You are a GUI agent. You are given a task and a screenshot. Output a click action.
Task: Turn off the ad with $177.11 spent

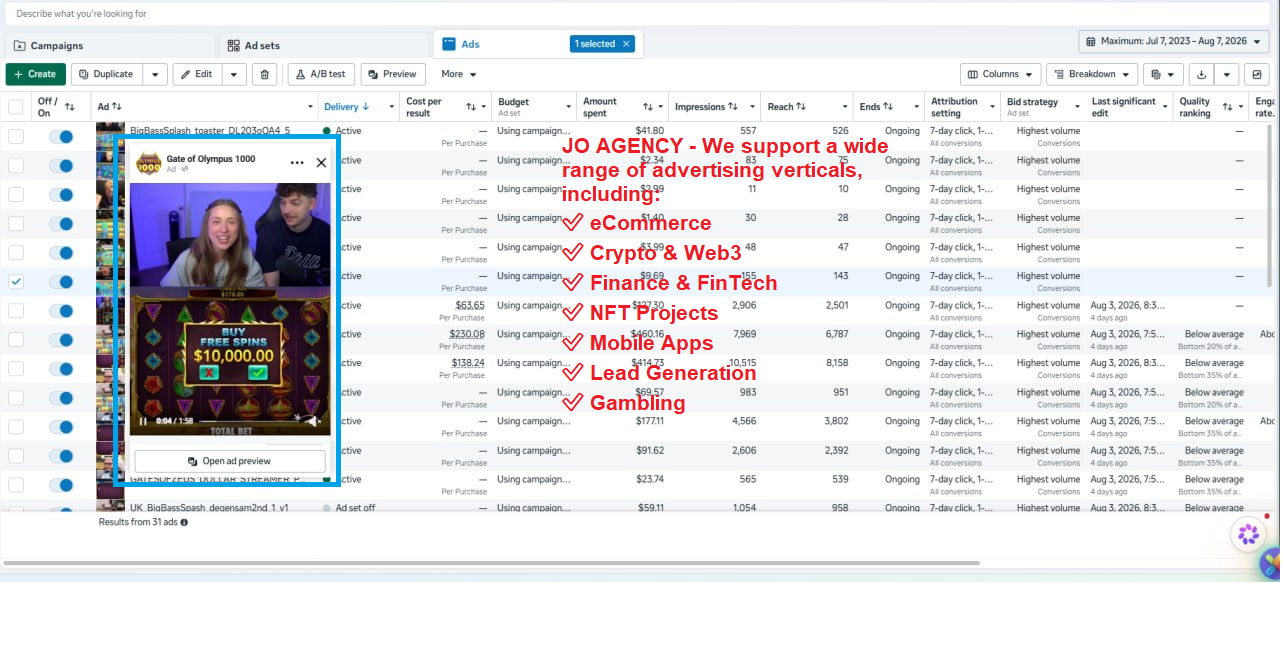coord(61,427)
